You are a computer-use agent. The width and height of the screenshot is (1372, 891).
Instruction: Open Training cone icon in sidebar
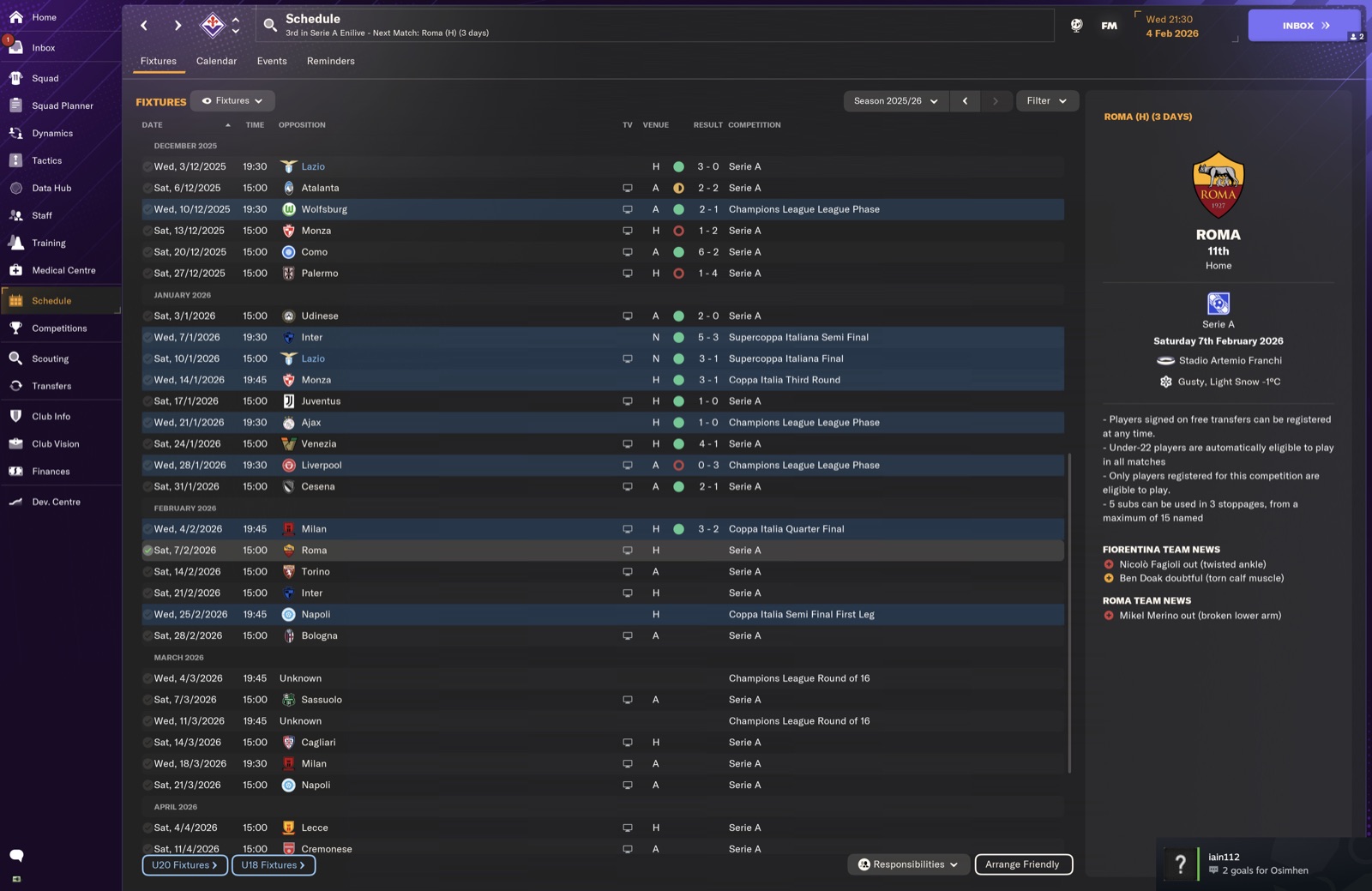click(15, 243)
